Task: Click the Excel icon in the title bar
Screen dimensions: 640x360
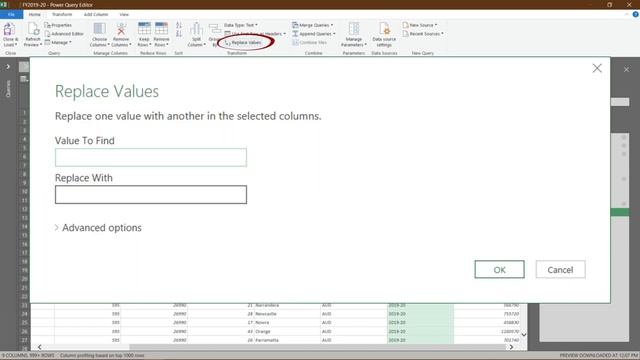Action: click(4, 4)
